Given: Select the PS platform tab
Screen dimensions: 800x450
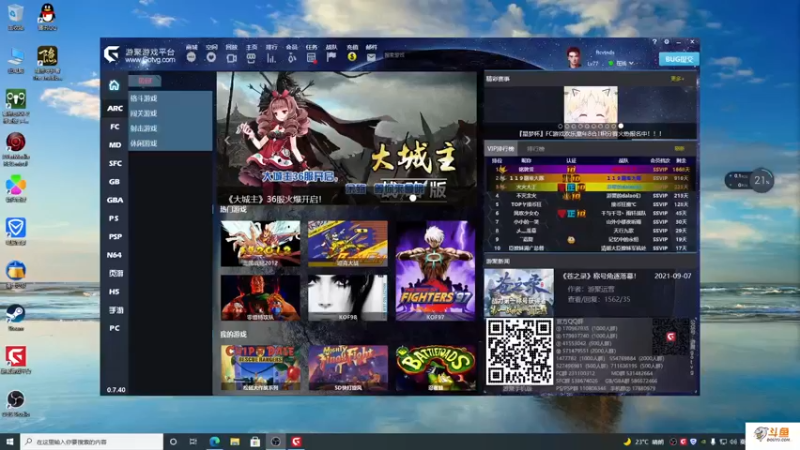Looking at the screenshot, I should tap(114, 218).
